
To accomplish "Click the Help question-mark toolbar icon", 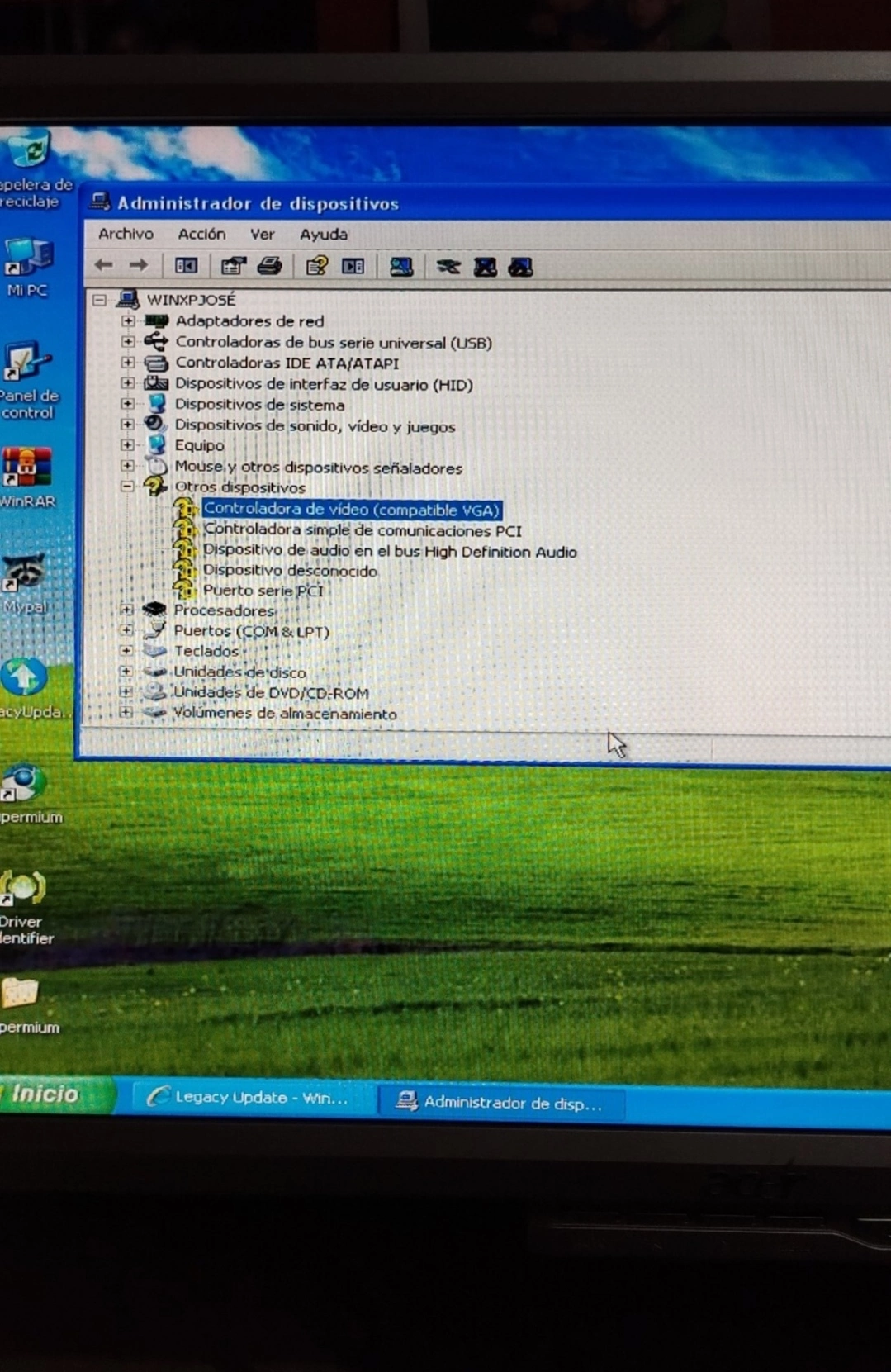I will pyautogui.click(x=317, y=266).
